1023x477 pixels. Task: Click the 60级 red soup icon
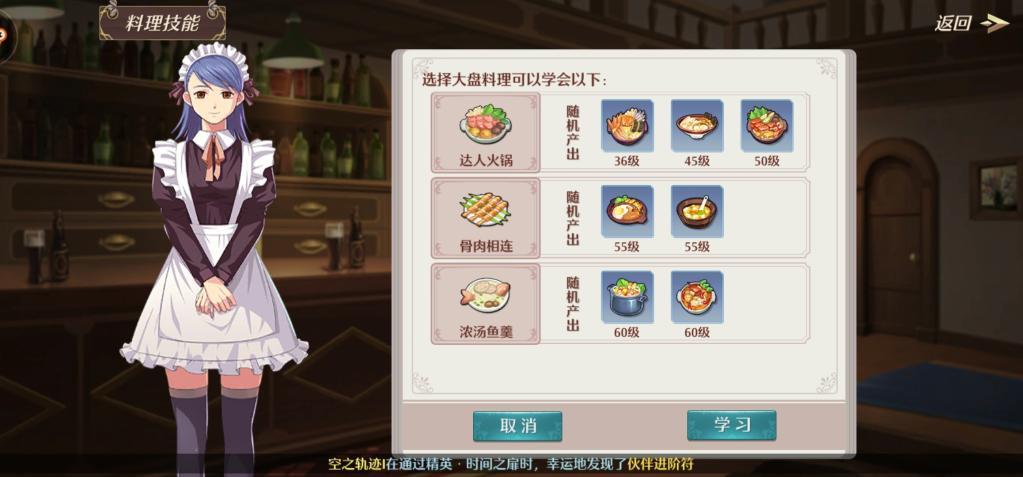click(x=697, y=297)
